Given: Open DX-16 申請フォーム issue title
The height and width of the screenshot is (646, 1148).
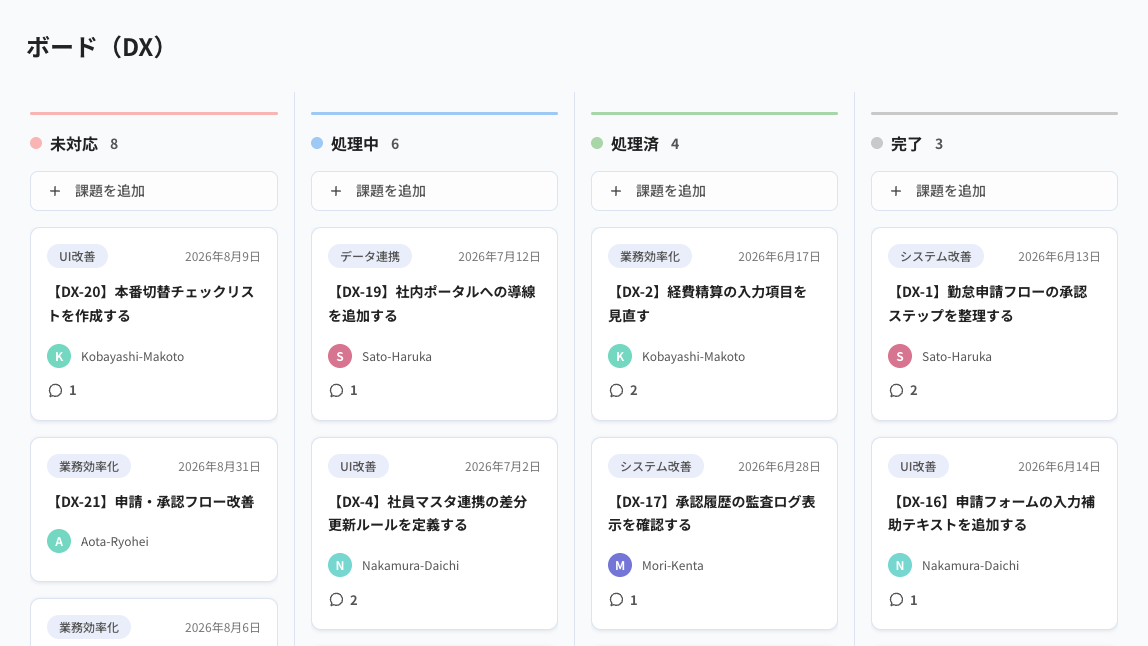Looking at the screenshot, I should (991, 513).
